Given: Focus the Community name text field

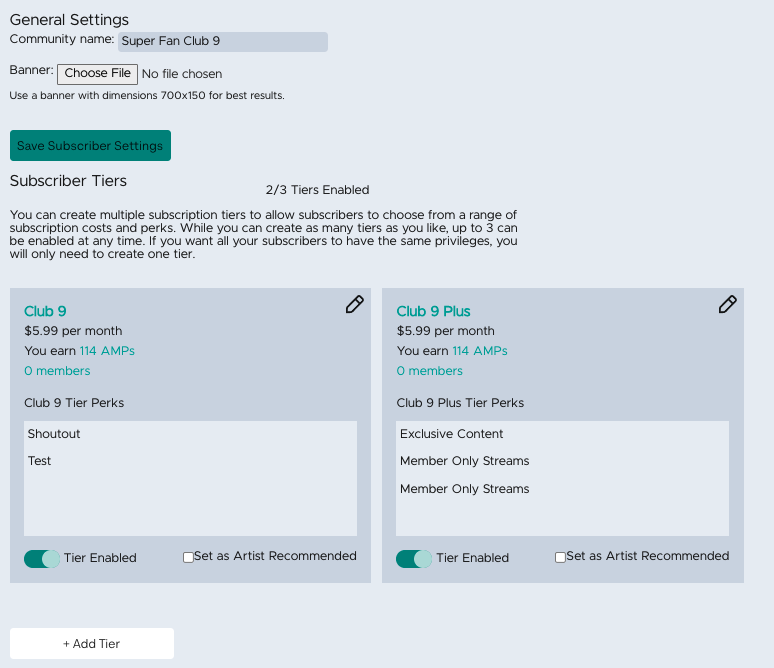Looking at the screenshot, I should coord(223,41).
